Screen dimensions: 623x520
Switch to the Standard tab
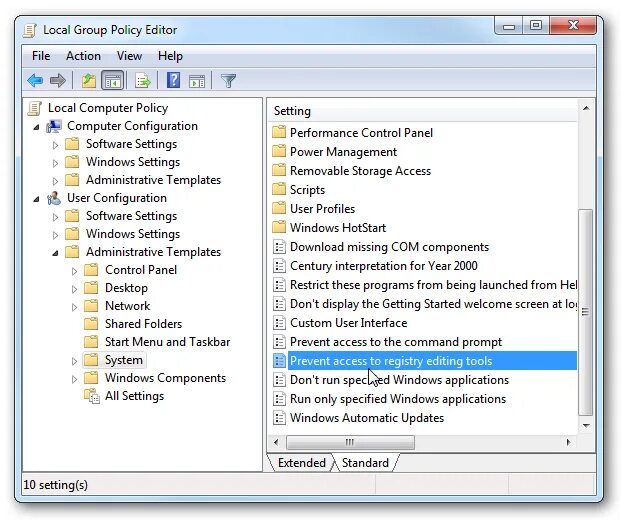coord(365,463)
